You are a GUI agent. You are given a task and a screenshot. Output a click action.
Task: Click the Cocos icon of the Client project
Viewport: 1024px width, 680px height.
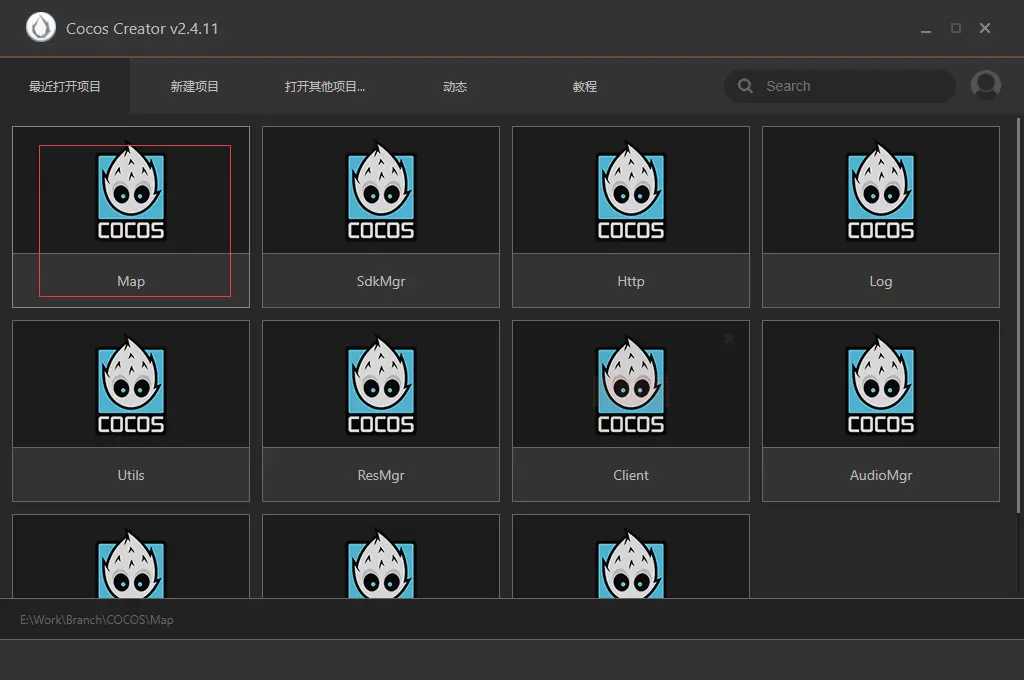631,385
